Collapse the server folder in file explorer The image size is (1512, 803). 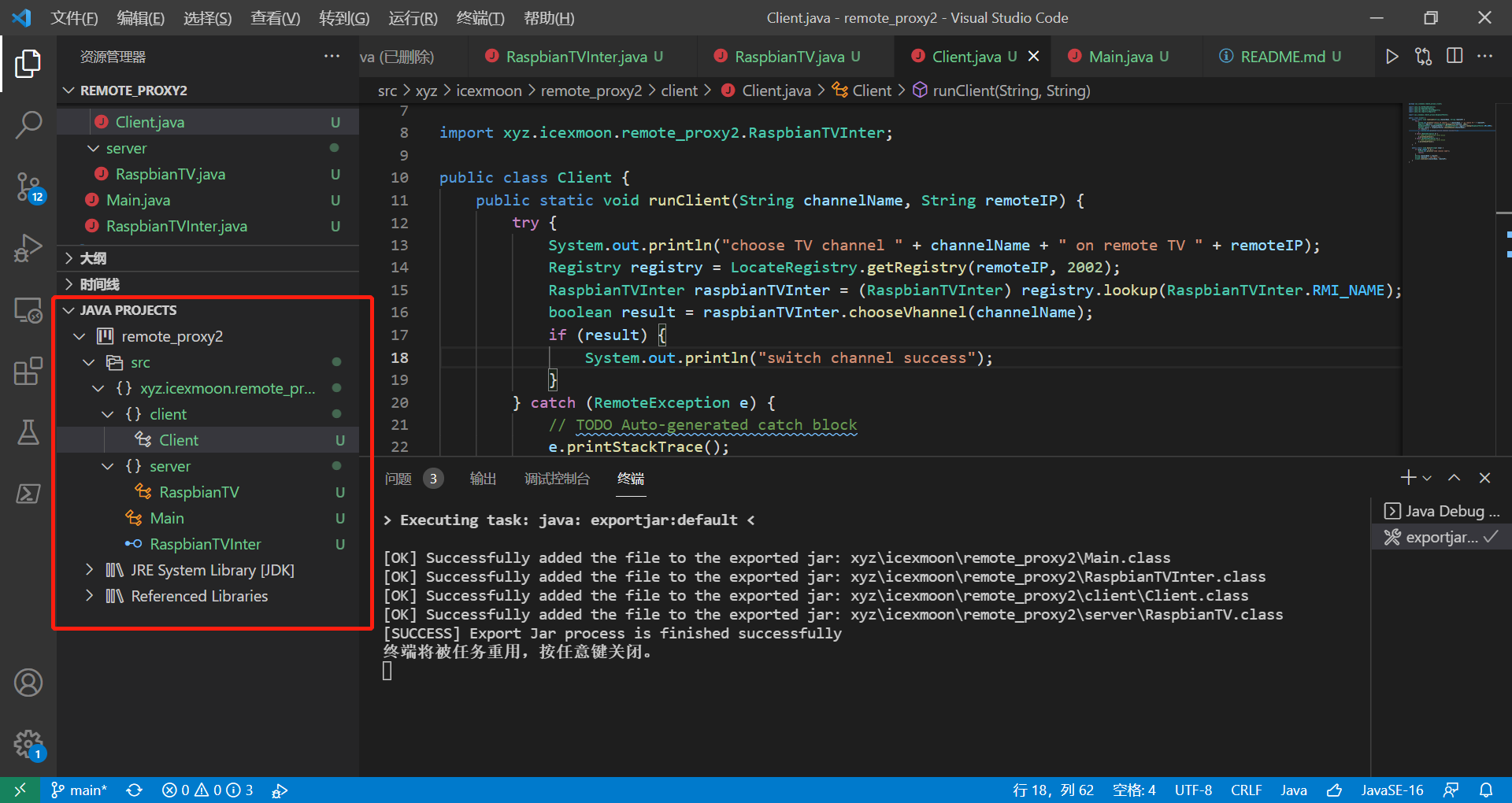93,148
